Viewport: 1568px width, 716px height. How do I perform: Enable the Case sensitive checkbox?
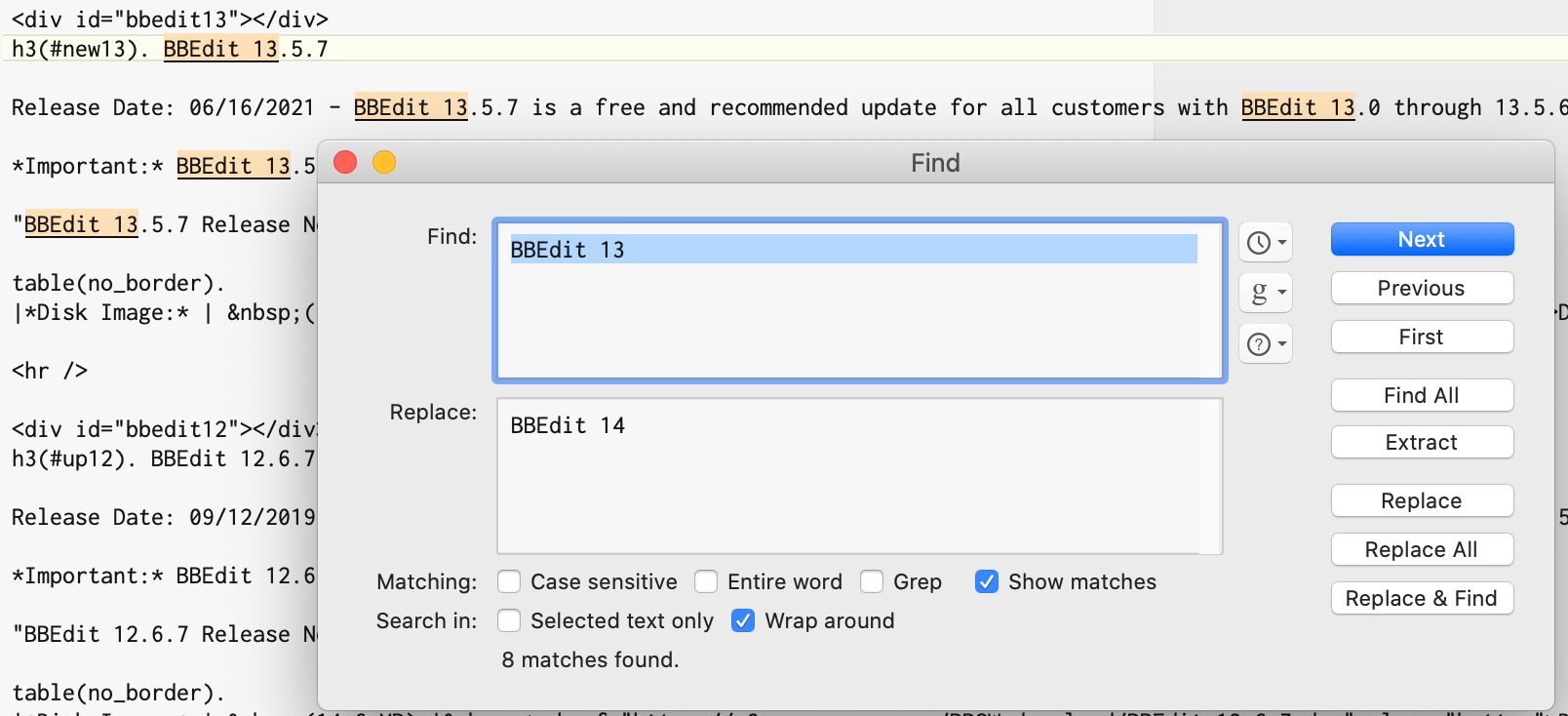pyautogui.click(x=509, y=582)
